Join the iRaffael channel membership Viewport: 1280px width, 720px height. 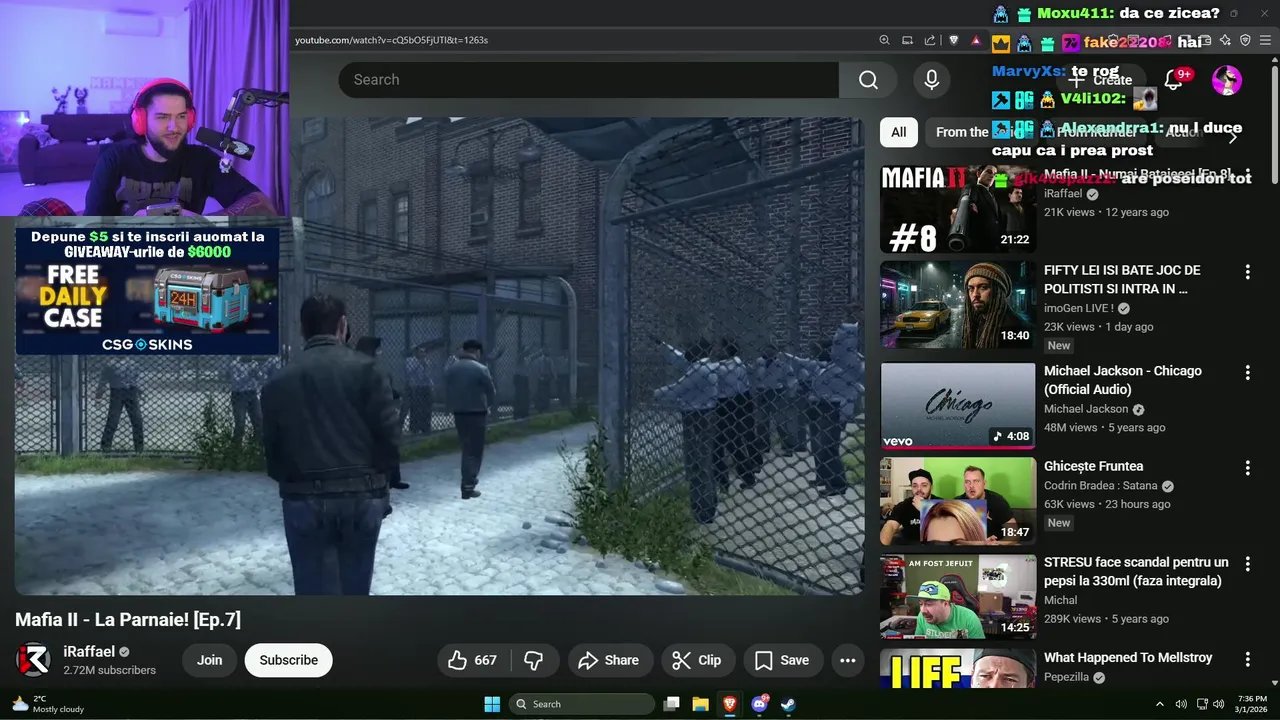[209, 660]
